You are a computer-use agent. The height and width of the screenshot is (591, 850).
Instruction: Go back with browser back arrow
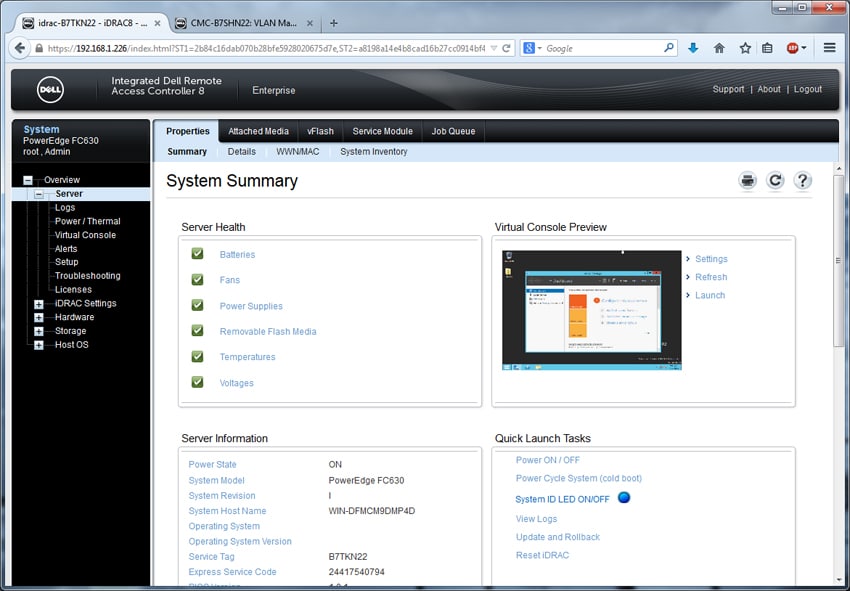coord(20,48)
